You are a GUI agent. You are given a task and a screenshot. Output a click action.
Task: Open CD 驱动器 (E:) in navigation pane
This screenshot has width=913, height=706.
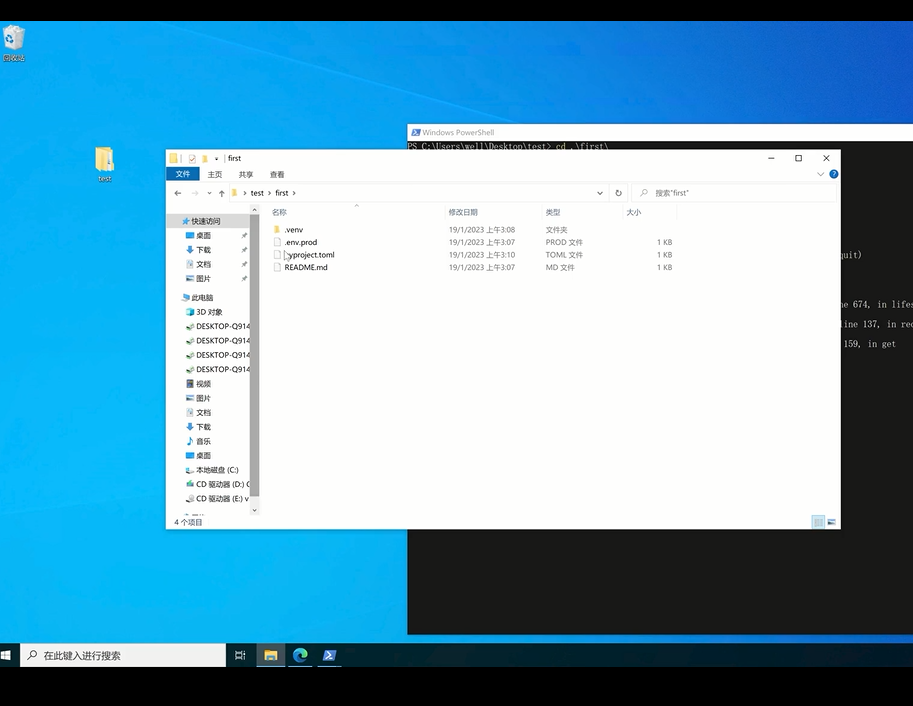217,499
